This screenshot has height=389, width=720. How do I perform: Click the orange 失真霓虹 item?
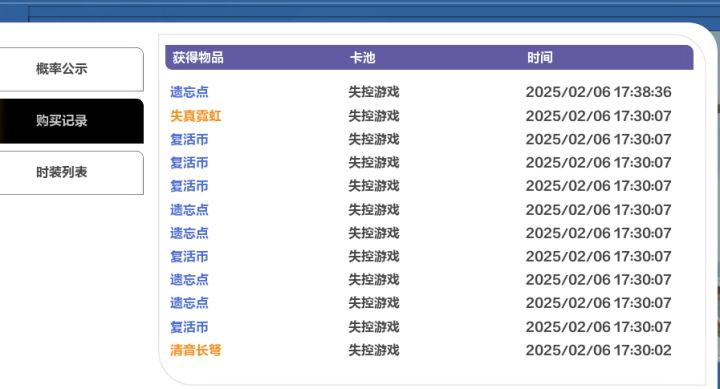coord(196,116)
